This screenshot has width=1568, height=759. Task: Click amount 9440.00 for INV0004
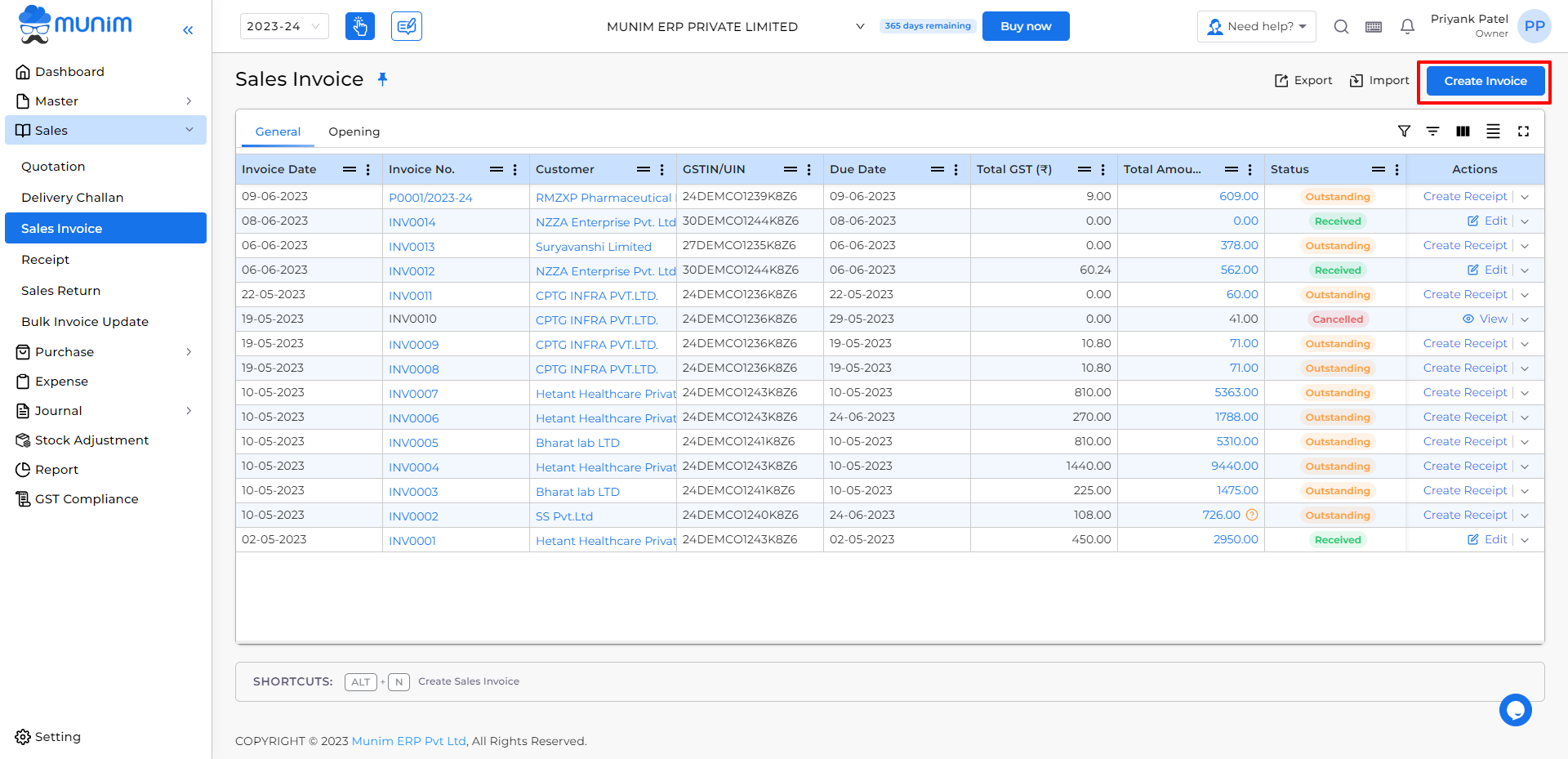point(1235,466)
